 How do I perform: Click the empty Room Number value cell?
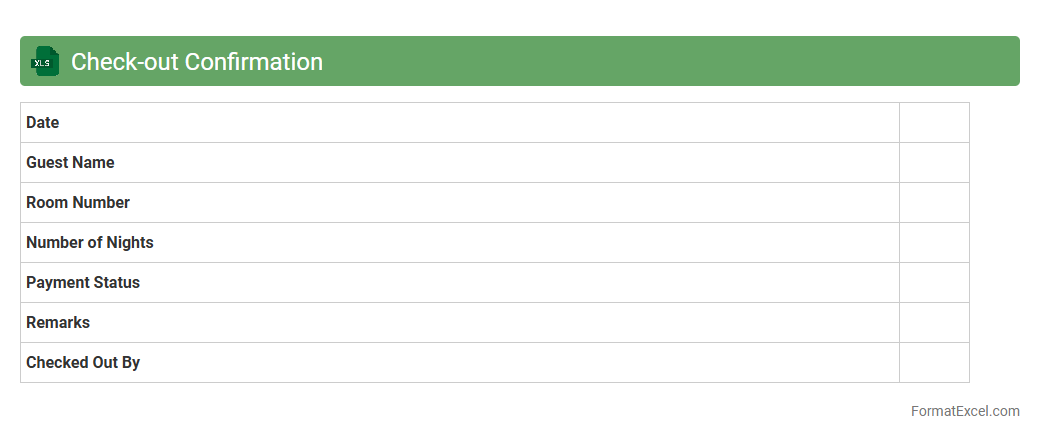pyautogui.click(x=934, y=202)
